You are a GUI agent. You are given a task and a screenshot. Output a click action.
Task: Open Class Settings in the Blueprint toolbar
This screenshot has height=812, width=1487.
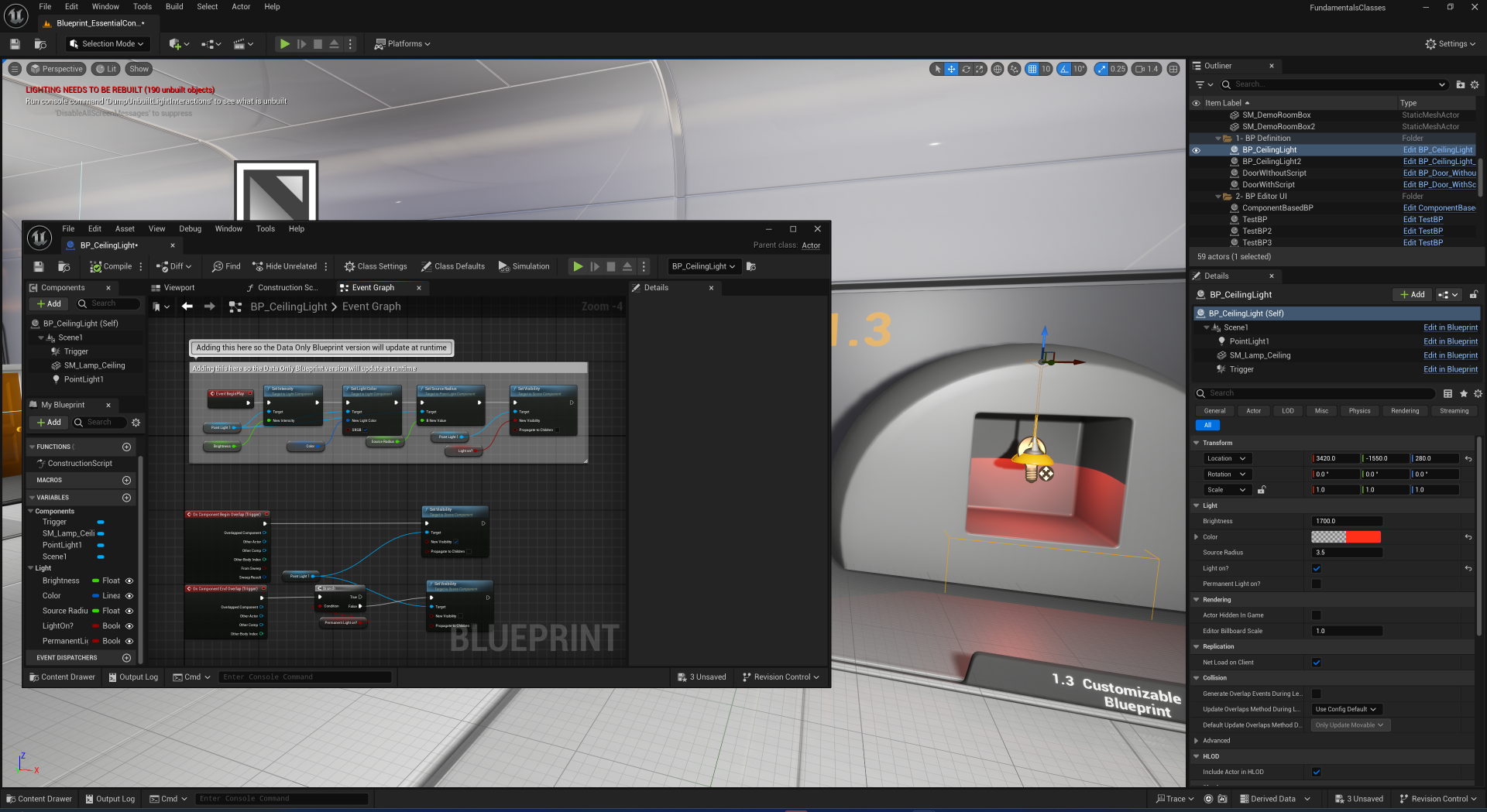[376, 266]
